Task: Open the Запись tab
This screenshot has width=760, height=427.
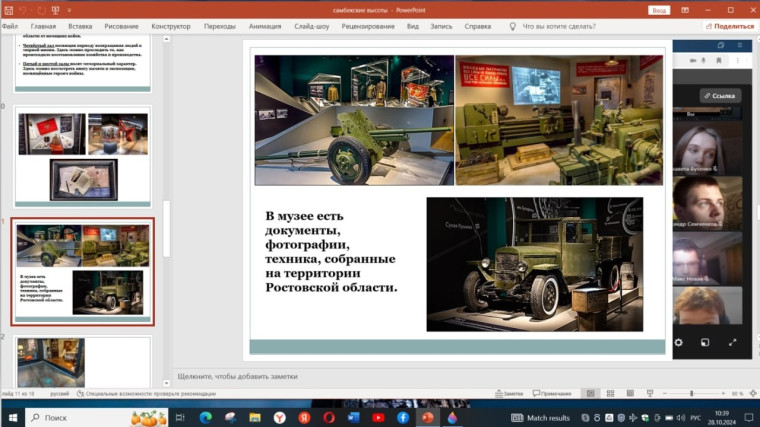Action: (441, 26)
